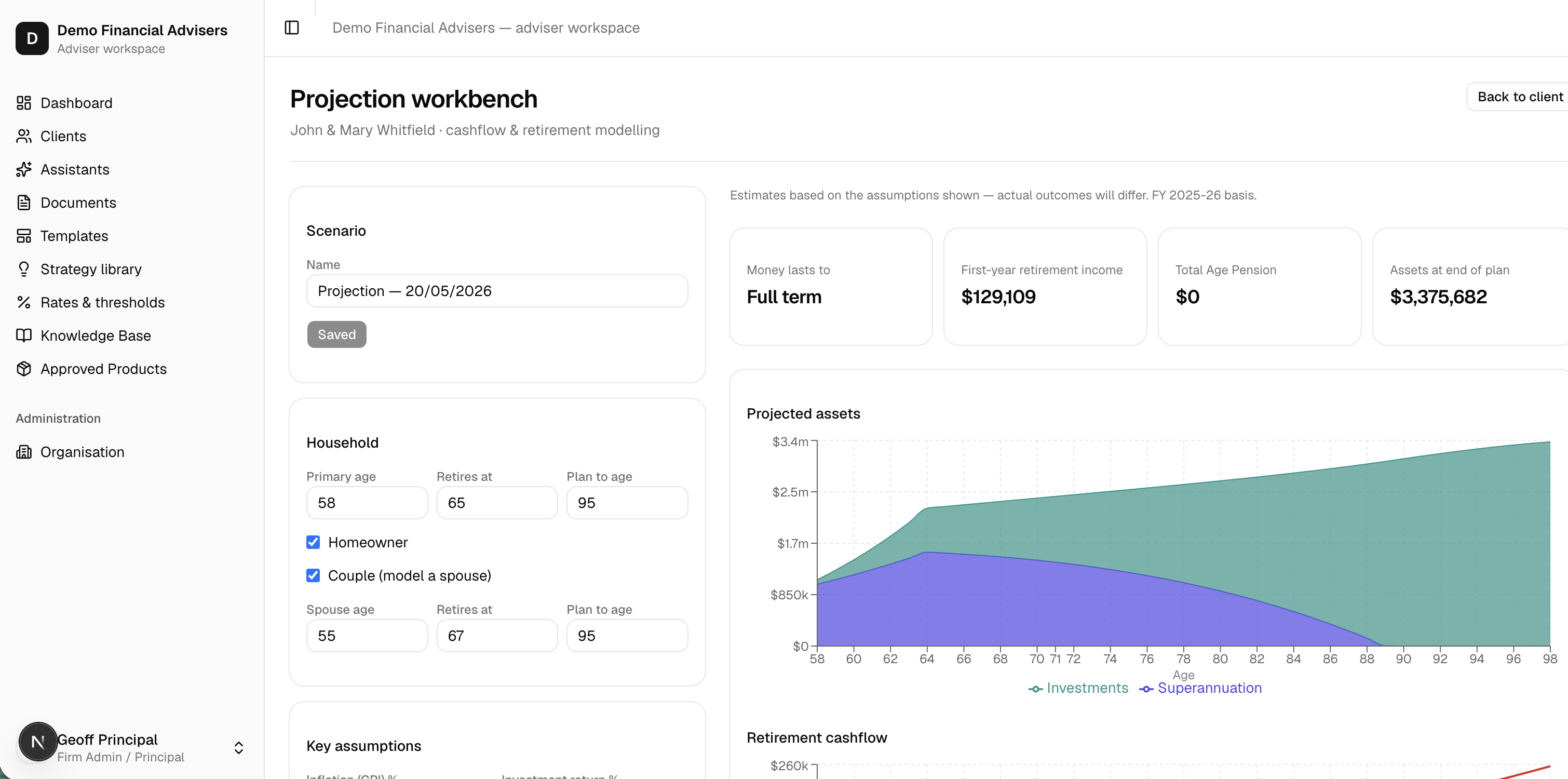The height and width of the screenshot is (779, 1568).
Task: Click the Approved Products box icon
Action: [x=24, y=369]
